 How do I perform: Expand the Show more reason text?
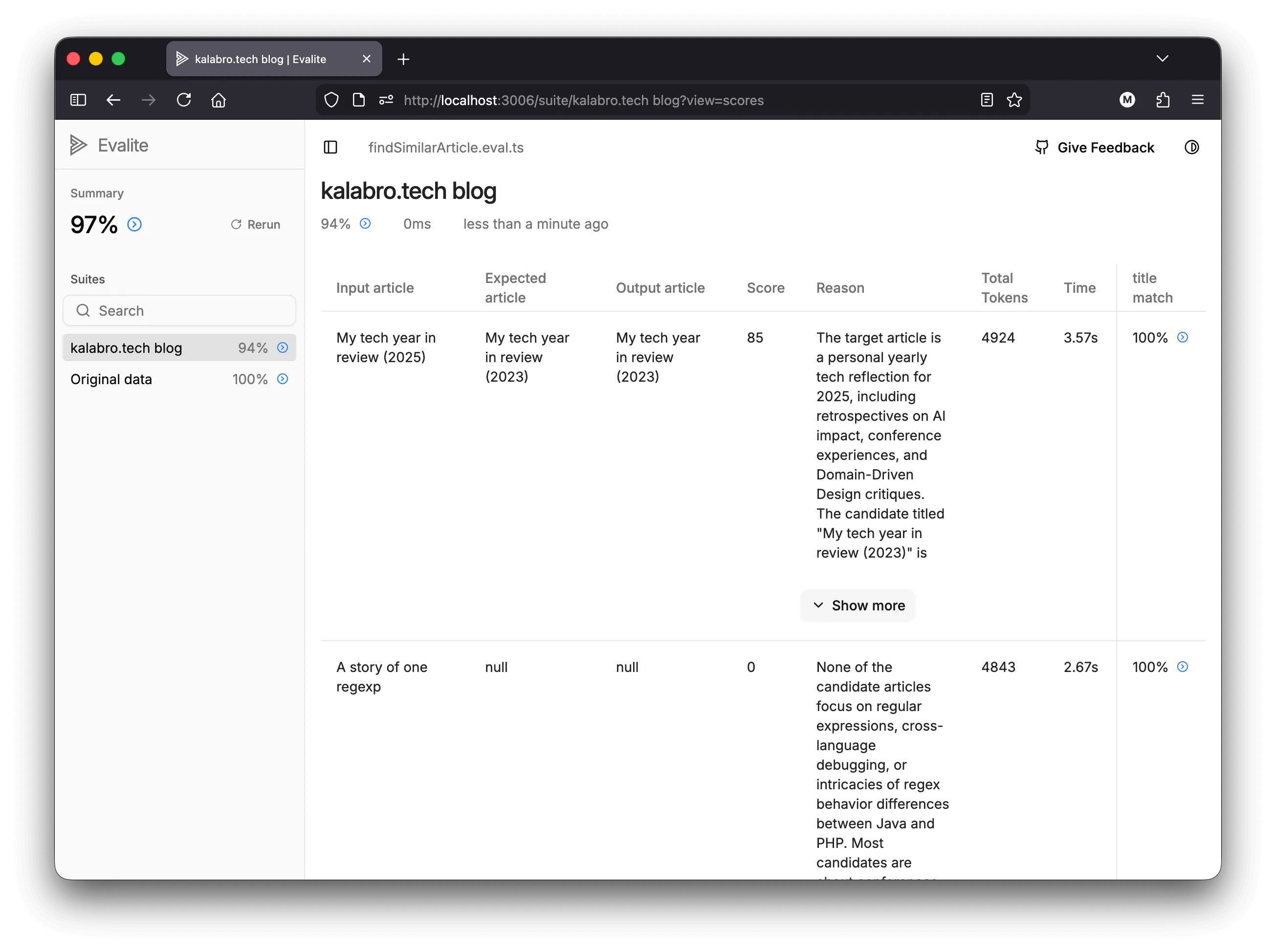[x=858, y=605]
